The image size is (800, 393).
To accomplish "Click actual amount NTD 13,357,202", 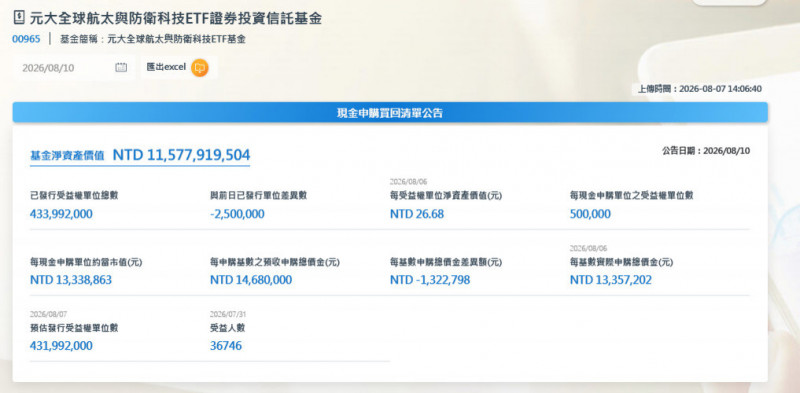I will [x=611, y=280].
